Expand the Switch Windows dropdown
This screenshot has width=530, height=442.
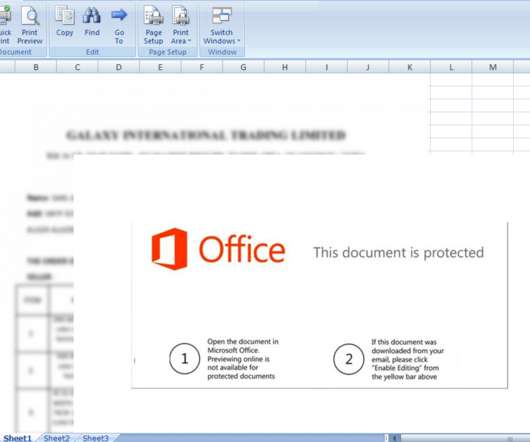[222, 26]
